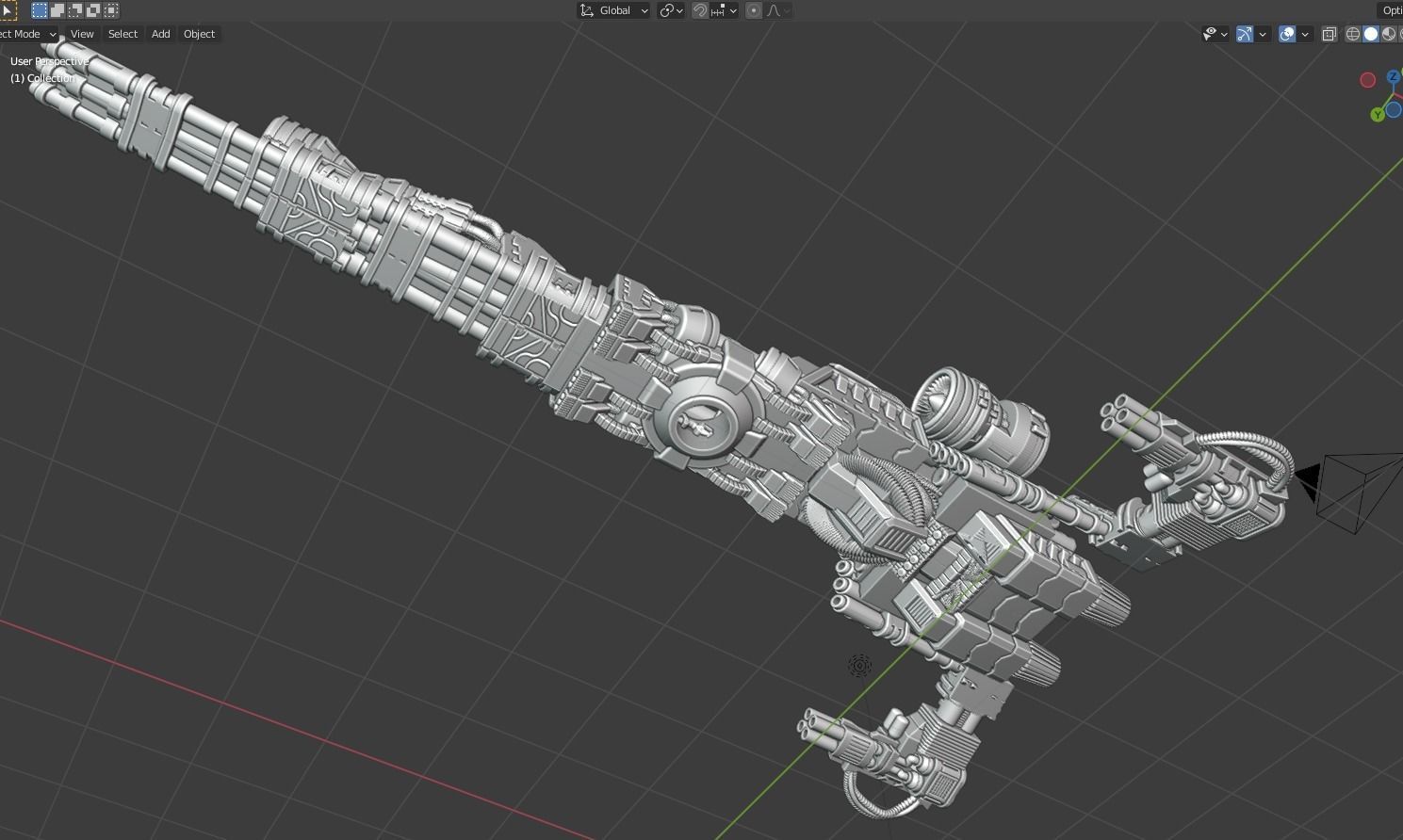Toggle snapping magnet icon
Screen dimensions: 1403x840
click(700, 10)
